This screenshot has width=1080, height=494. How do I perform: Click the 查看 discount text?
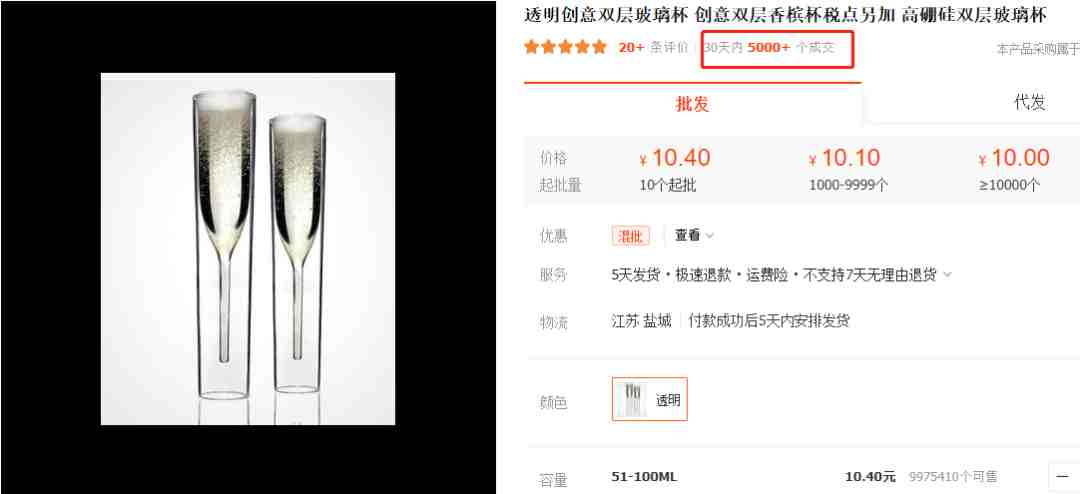[687, 236]
